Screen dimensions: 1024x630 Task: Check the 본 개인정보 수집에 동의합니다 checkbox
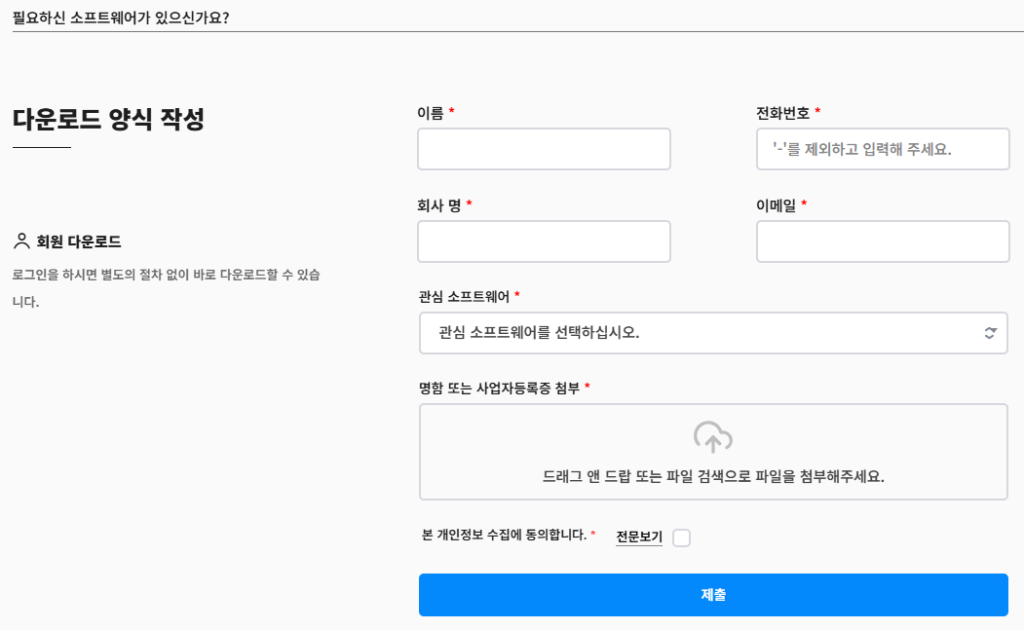point(681,537)
